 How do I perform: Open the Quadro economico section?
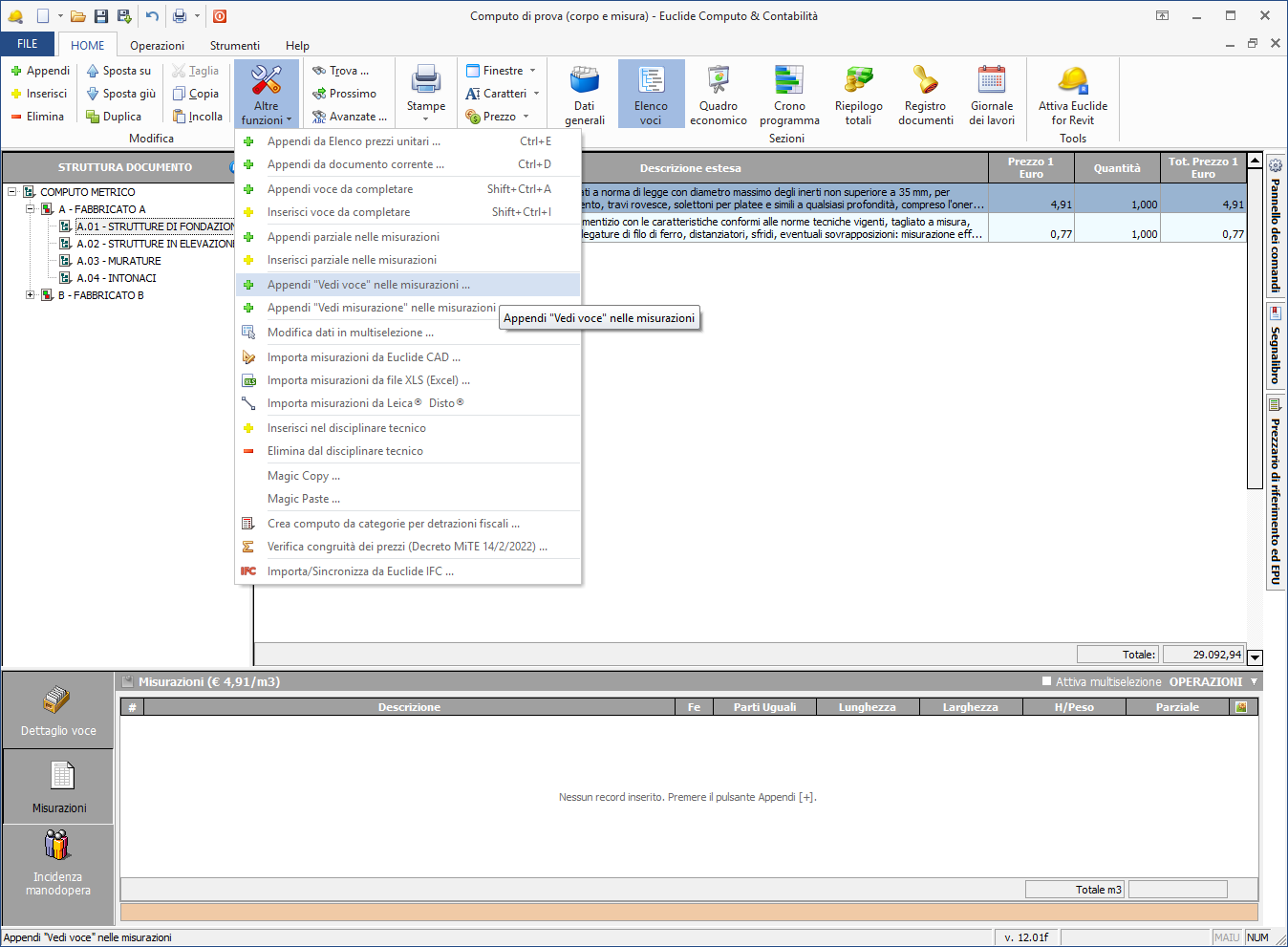point(718,95)
